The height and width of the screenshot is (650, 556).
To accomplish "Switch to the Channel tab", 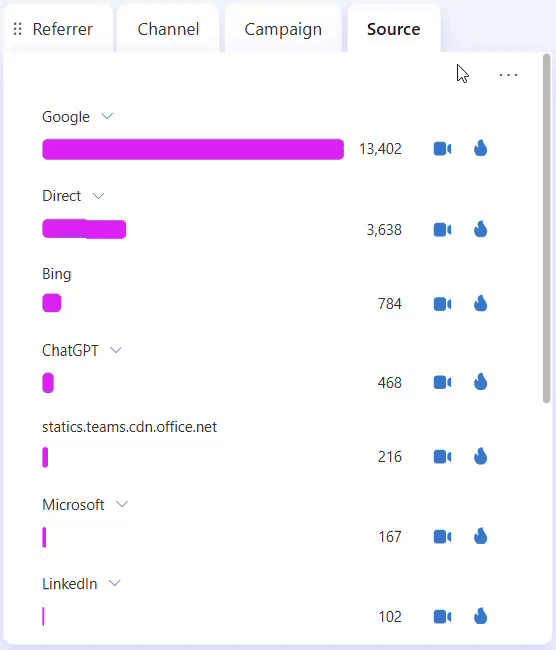I will [168, 29].
